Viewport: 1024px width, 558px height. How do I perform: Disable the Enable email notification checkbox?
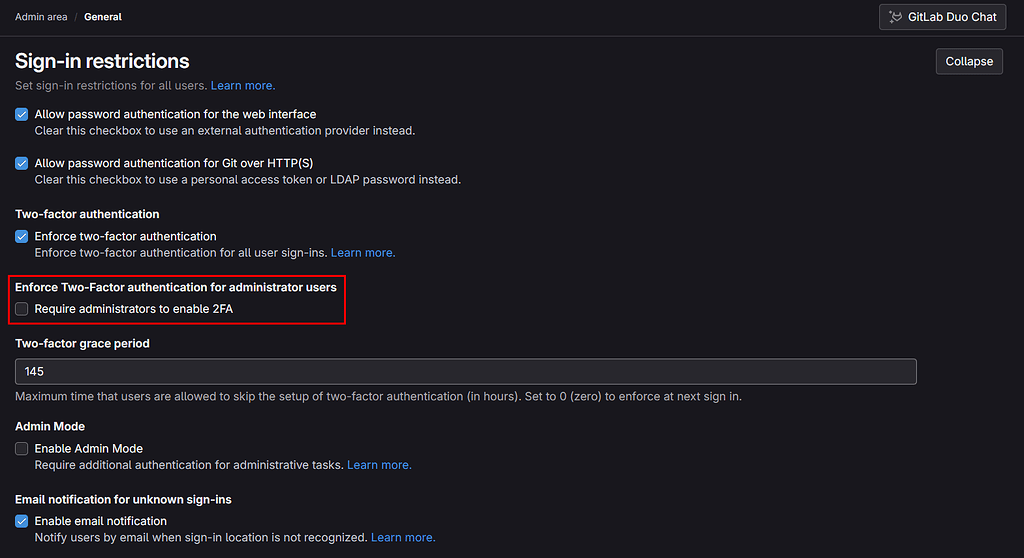point(22,521)
